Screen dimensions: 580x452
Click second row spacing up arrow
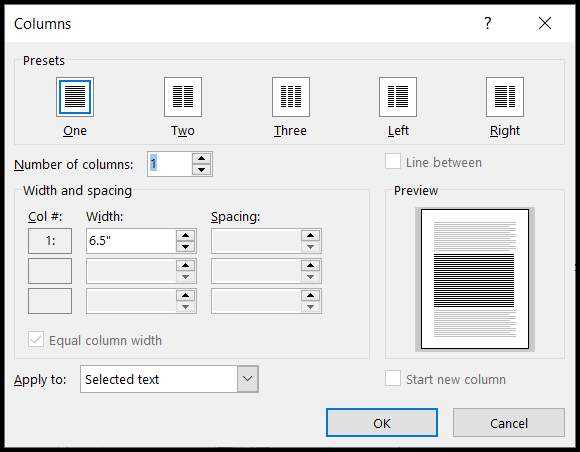click(311, 266)
